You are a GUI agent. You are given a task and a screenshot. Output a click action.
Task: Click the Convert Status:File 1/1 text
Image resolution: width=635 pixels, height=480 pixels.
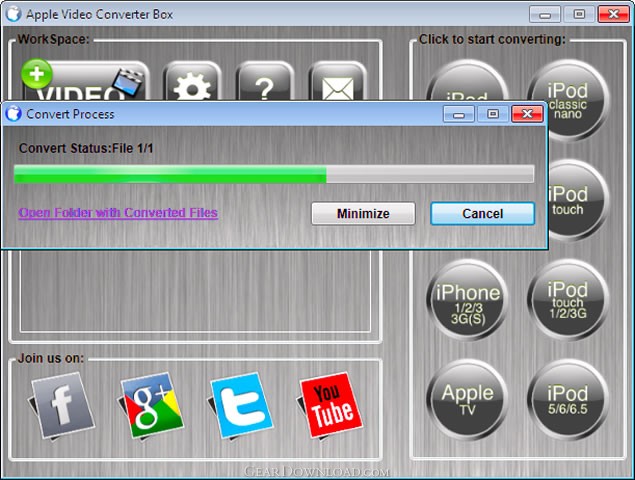point(86,148)
